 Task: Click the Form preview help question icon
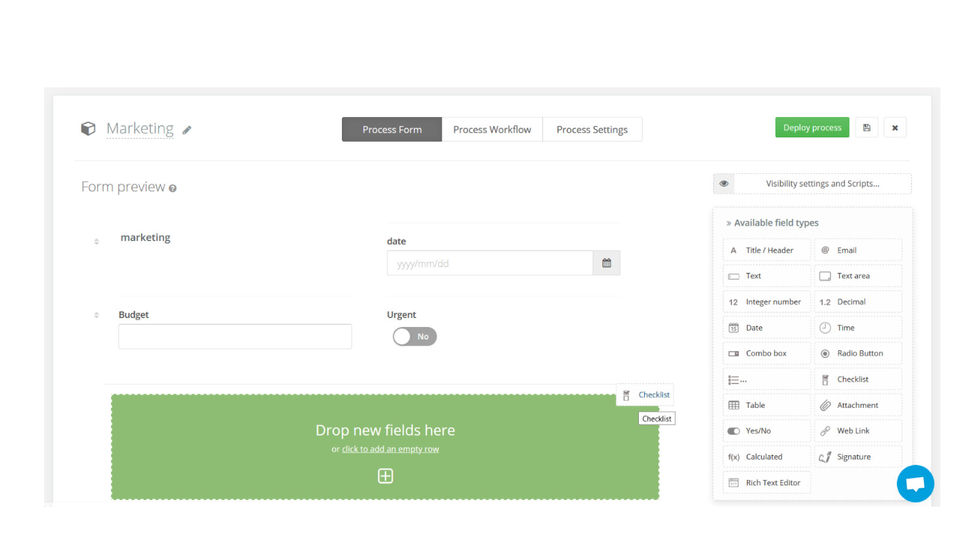(173, 189)
